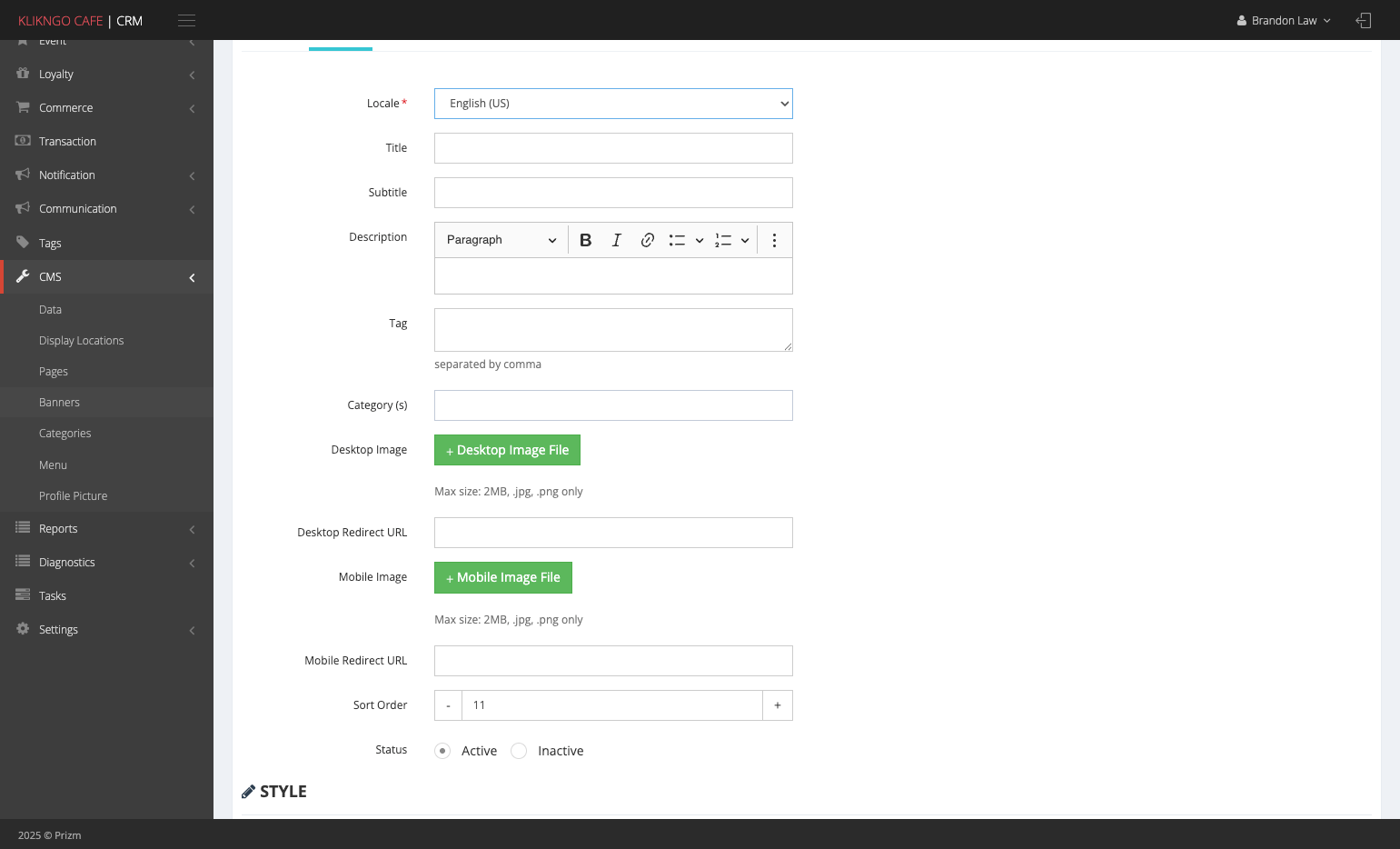Apply bold formatting in Description editor
Image resolution: width=1400 pixels, height=849 pixels.
pyautogui.click(x=586, y=240)
